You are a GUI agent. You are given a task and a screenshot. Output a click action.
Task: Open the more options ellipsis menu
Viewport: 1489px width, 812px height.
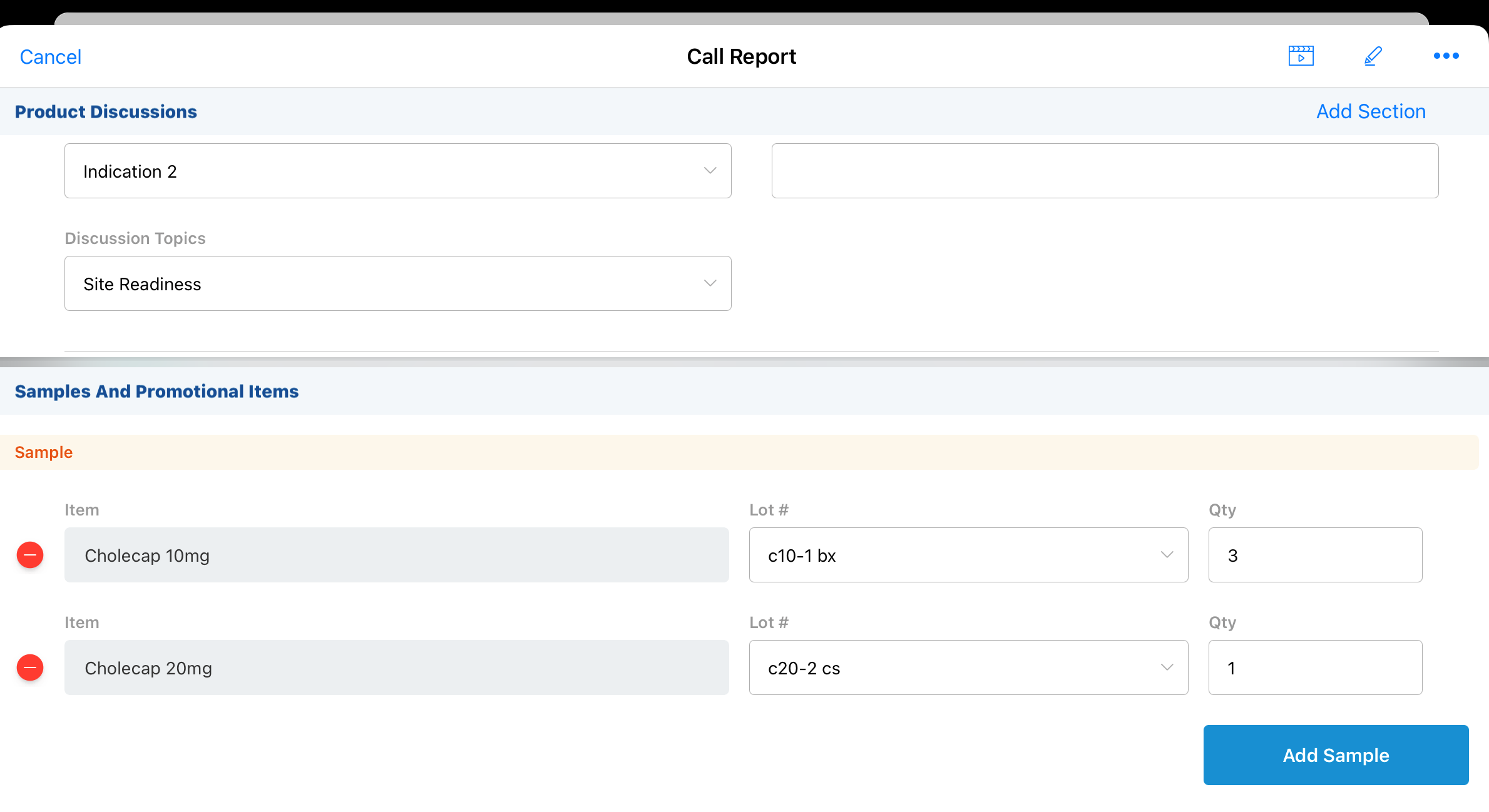[1446, 56]
